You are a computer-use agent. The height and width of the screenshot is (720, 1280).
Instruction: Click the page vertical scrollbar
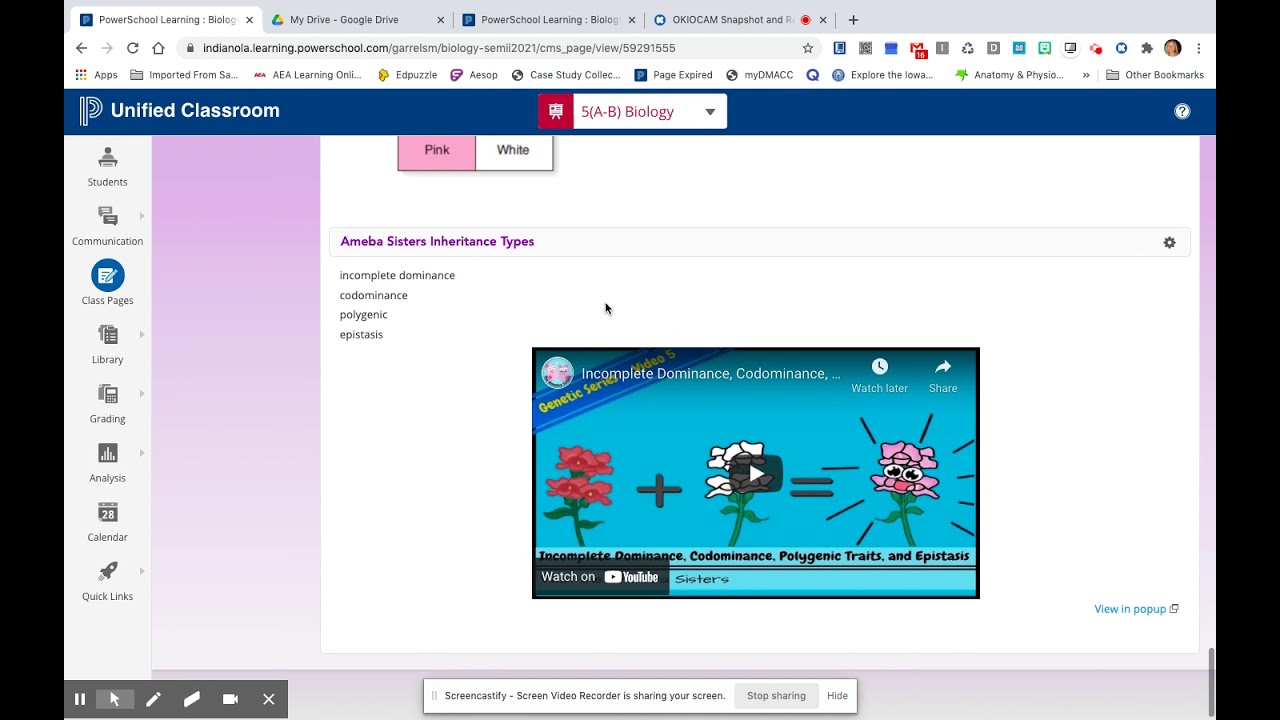1211,681
